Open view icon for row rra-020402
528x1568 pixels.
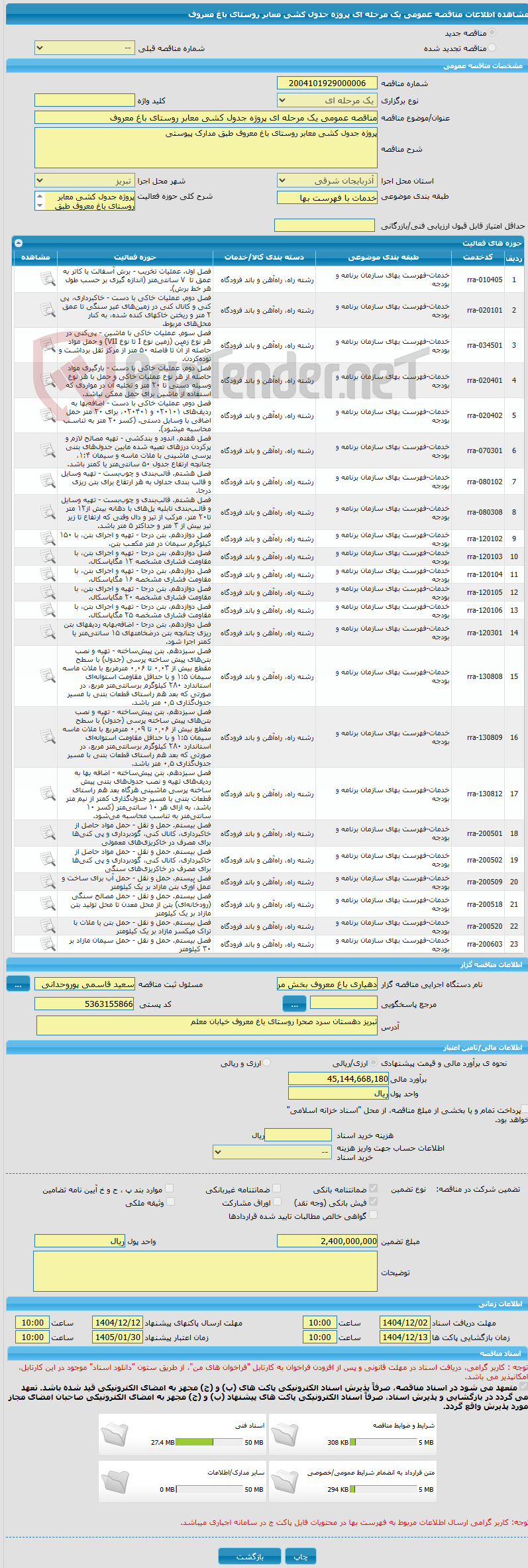tap(47, 415)
